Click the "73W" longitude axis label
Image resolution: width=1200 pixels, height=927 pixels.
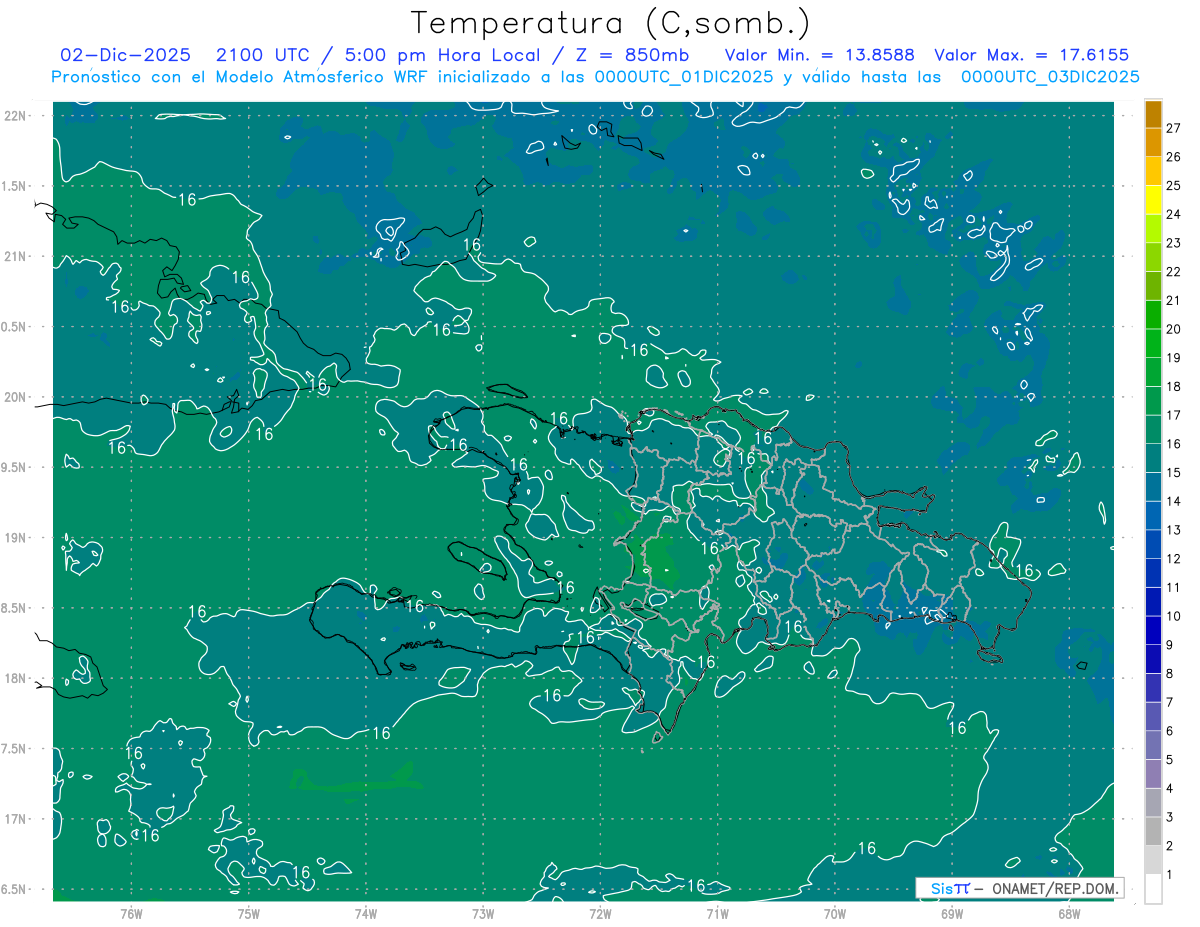click(483, 913)
